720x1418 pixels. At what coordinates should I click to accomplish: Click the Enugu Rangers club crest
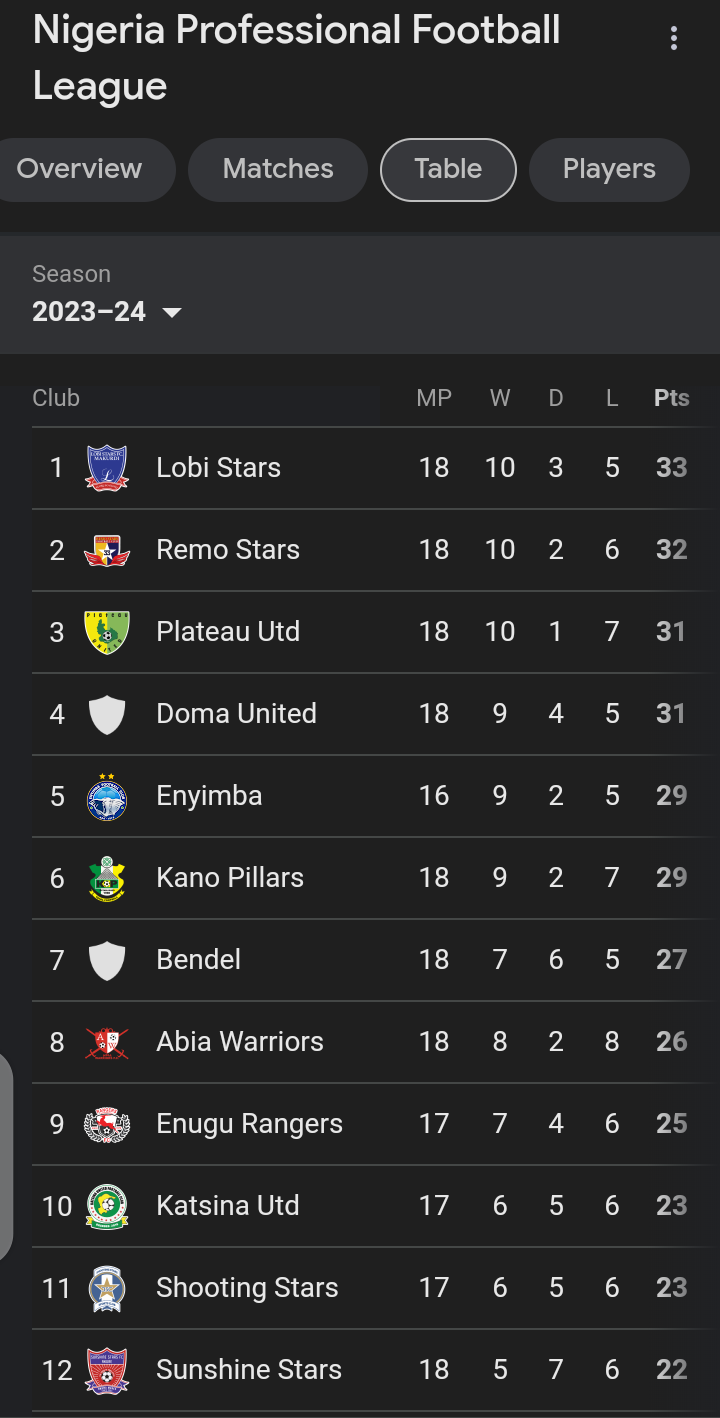tap(107, 1124)
